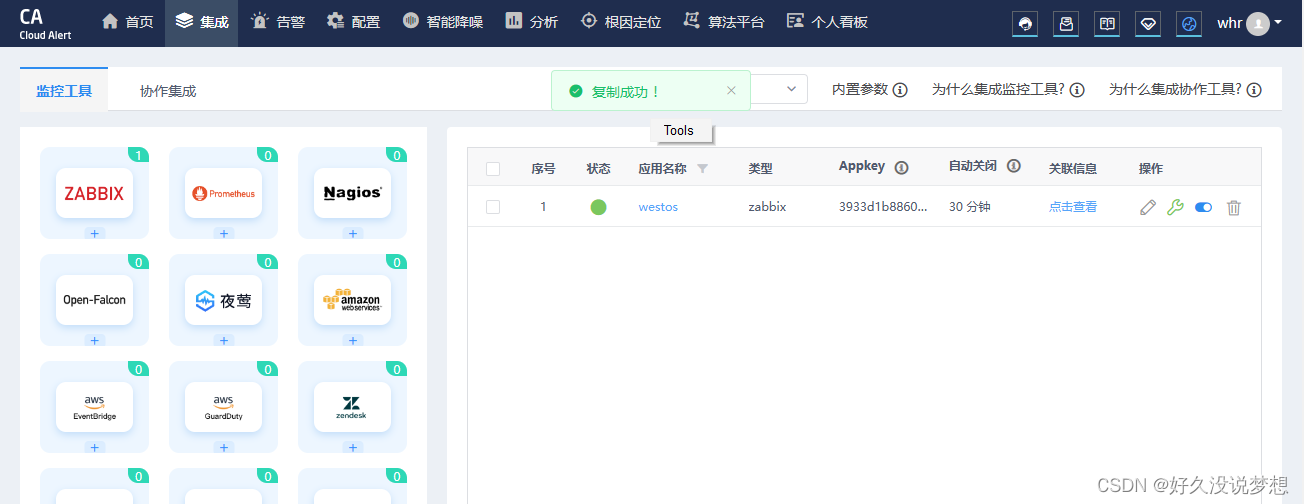This screenshot has height=504, width=1304.
Task: Delete the westos application with trash icon
Action: 1234,207
